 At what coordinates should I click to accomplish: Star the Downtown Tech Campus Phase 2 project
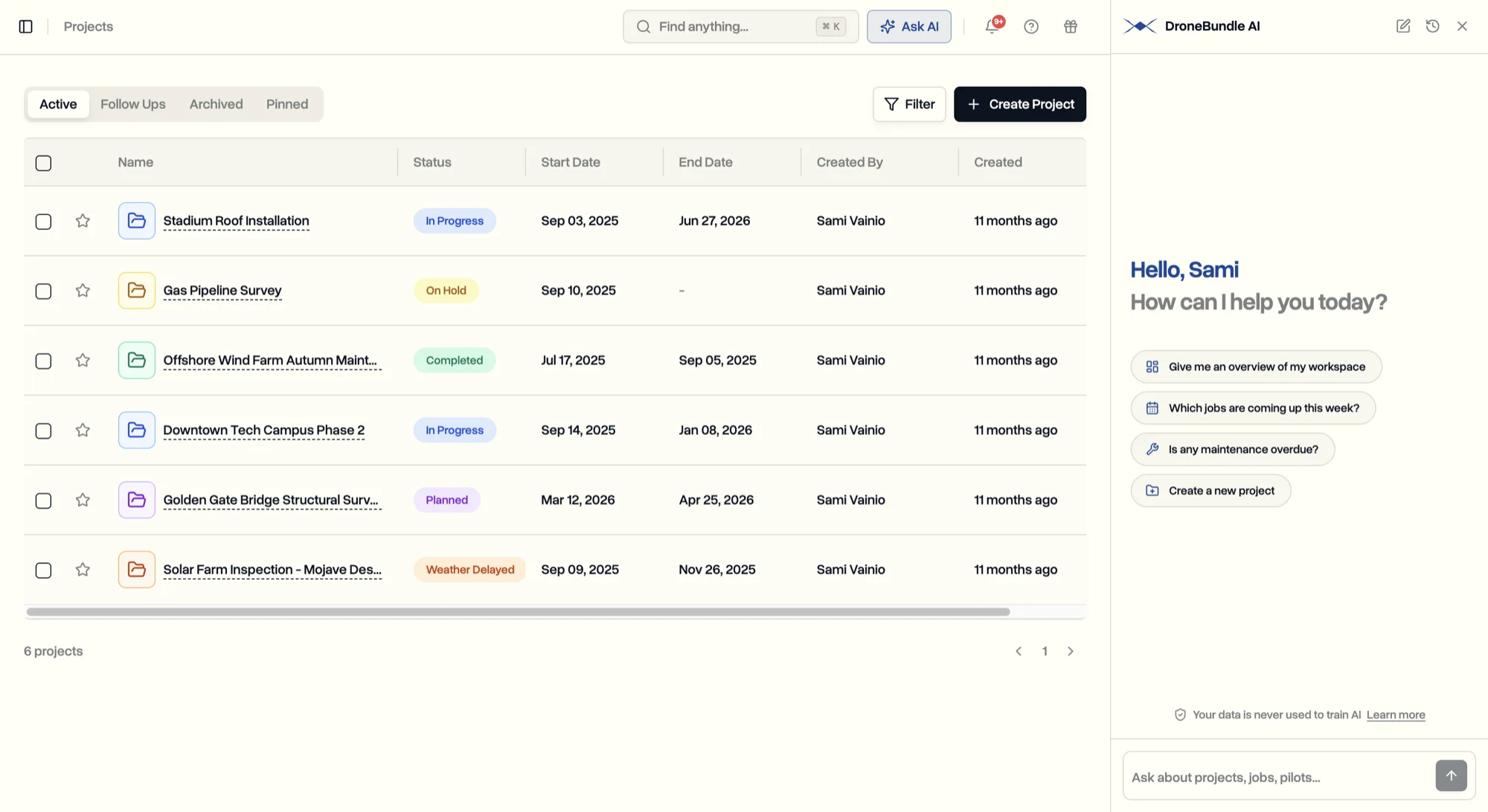(x=83, y=431)
